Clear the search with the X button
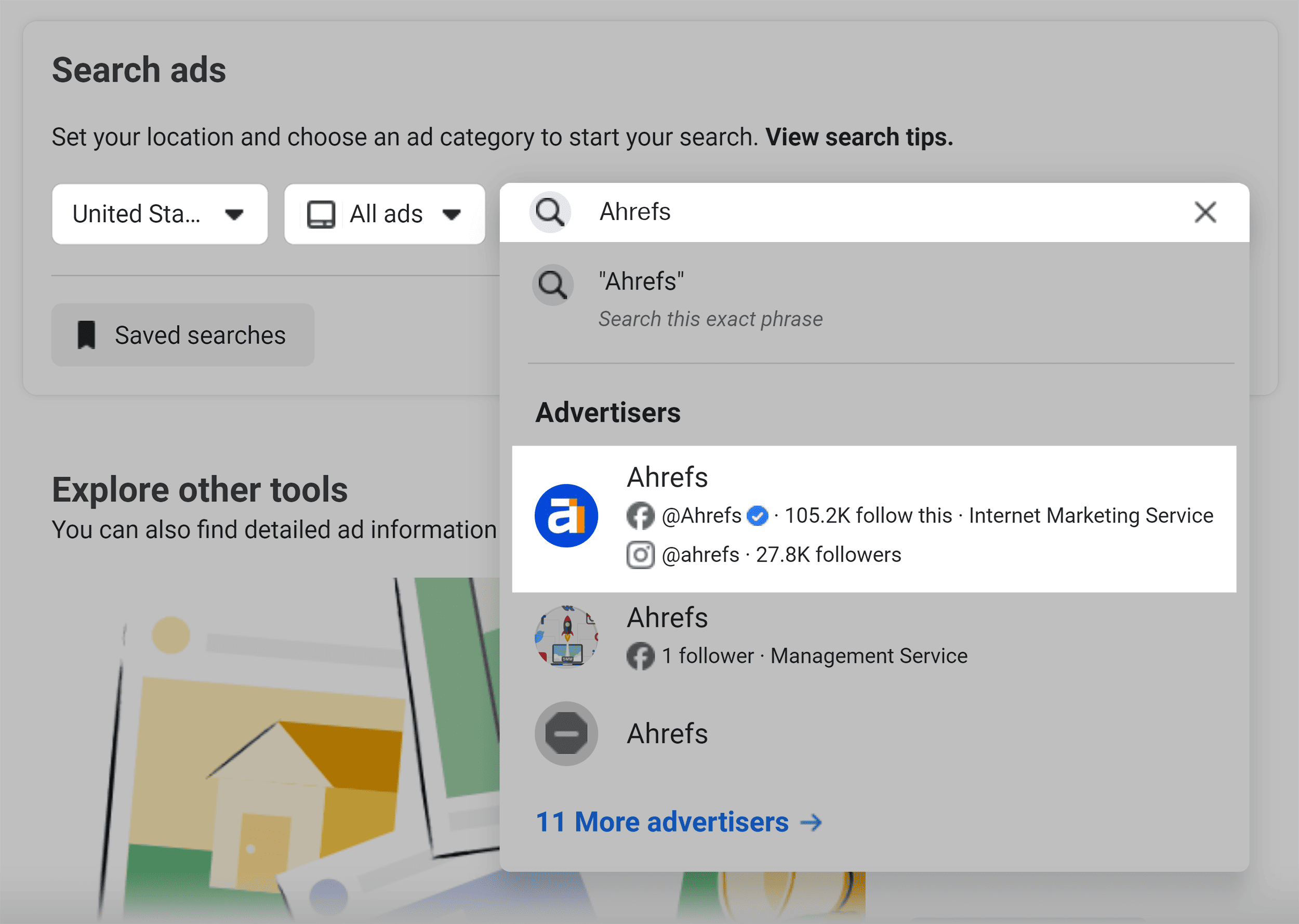 [x=1204, y=212]
